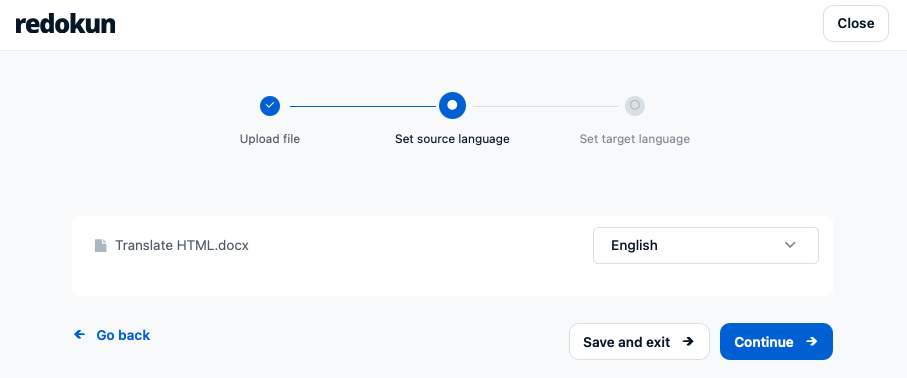
Task: Expand the language dropdown chevron
Action: coord(790,245)
